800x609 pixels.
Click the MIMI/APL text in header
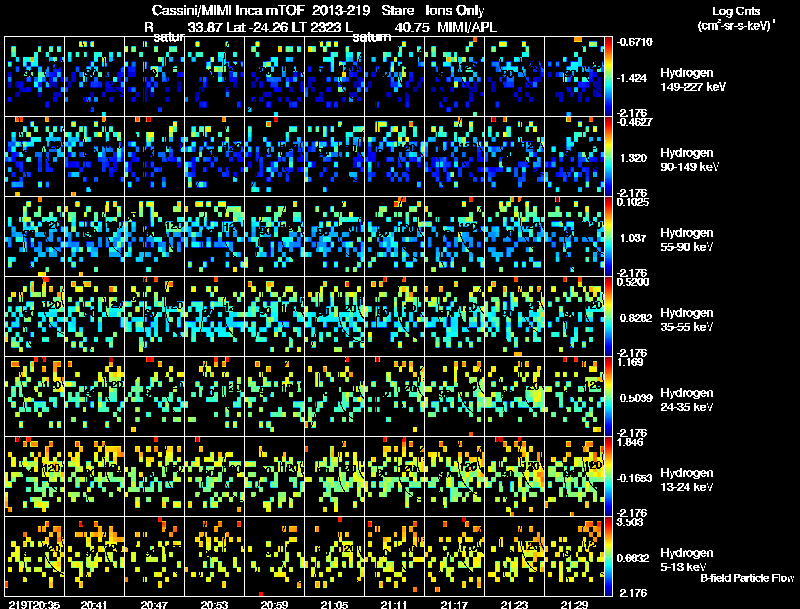coord(467,27)
